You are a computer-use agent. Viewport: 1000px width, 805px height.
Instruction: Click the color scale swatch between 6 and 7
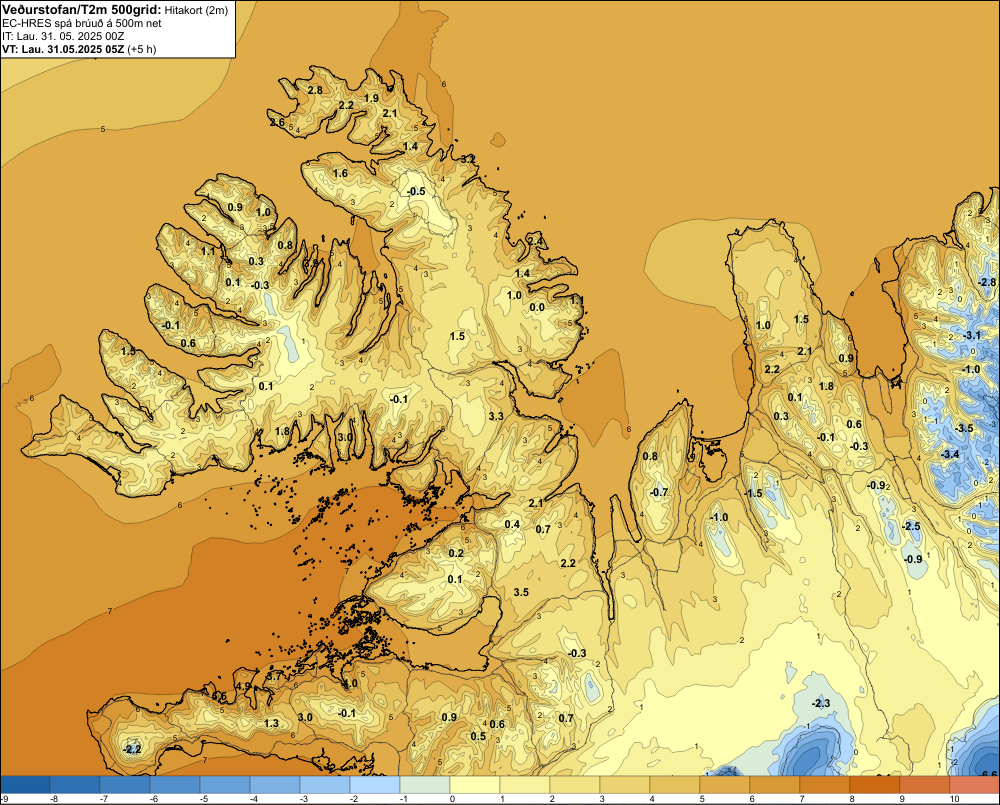(775, 784)
